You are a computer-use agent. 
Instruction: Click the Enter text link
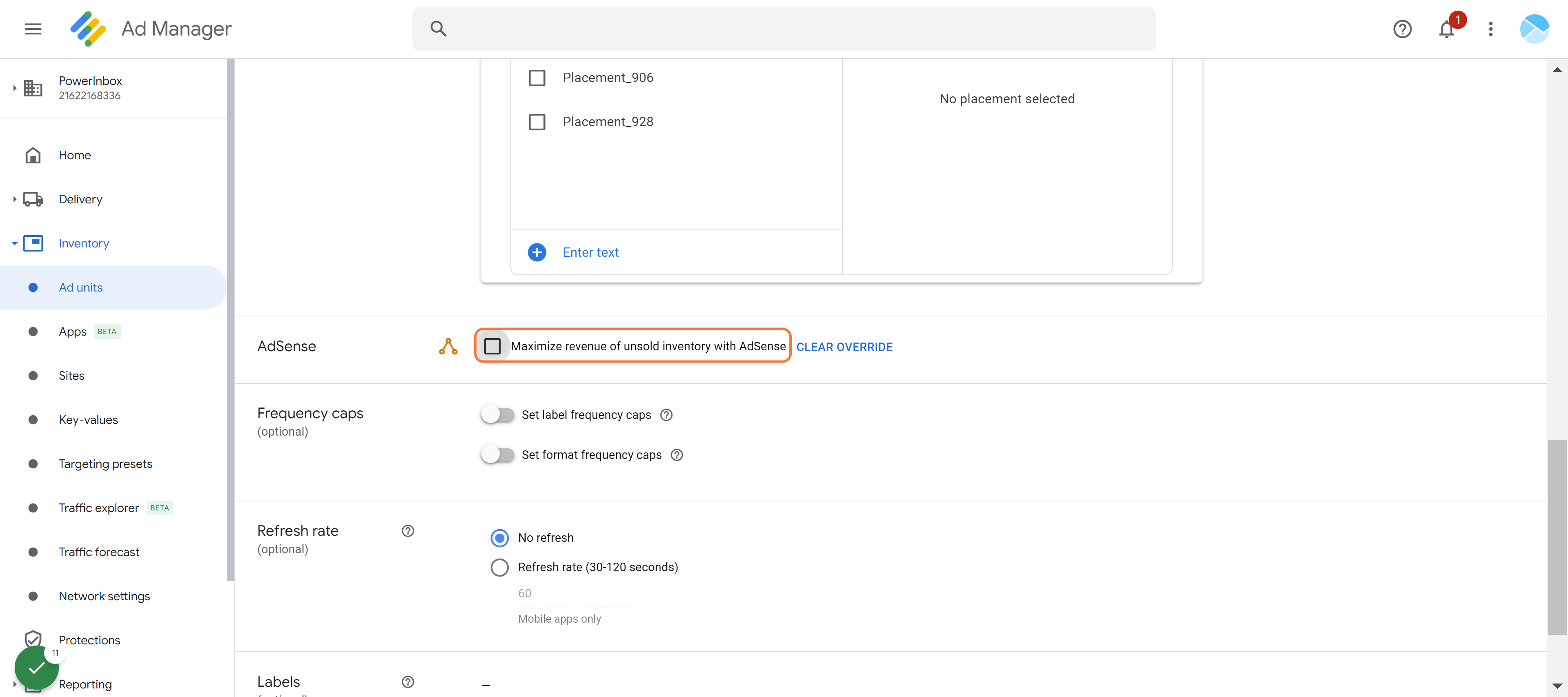590,252
